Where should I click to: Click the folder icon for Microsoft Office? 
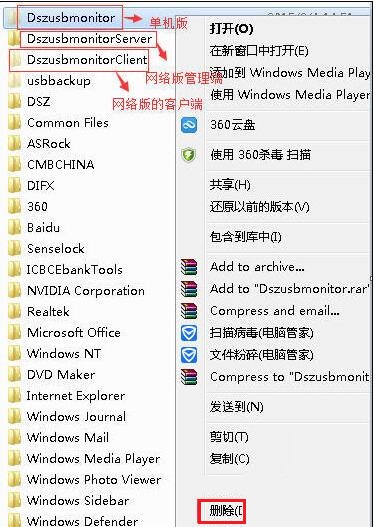point(14,333)
